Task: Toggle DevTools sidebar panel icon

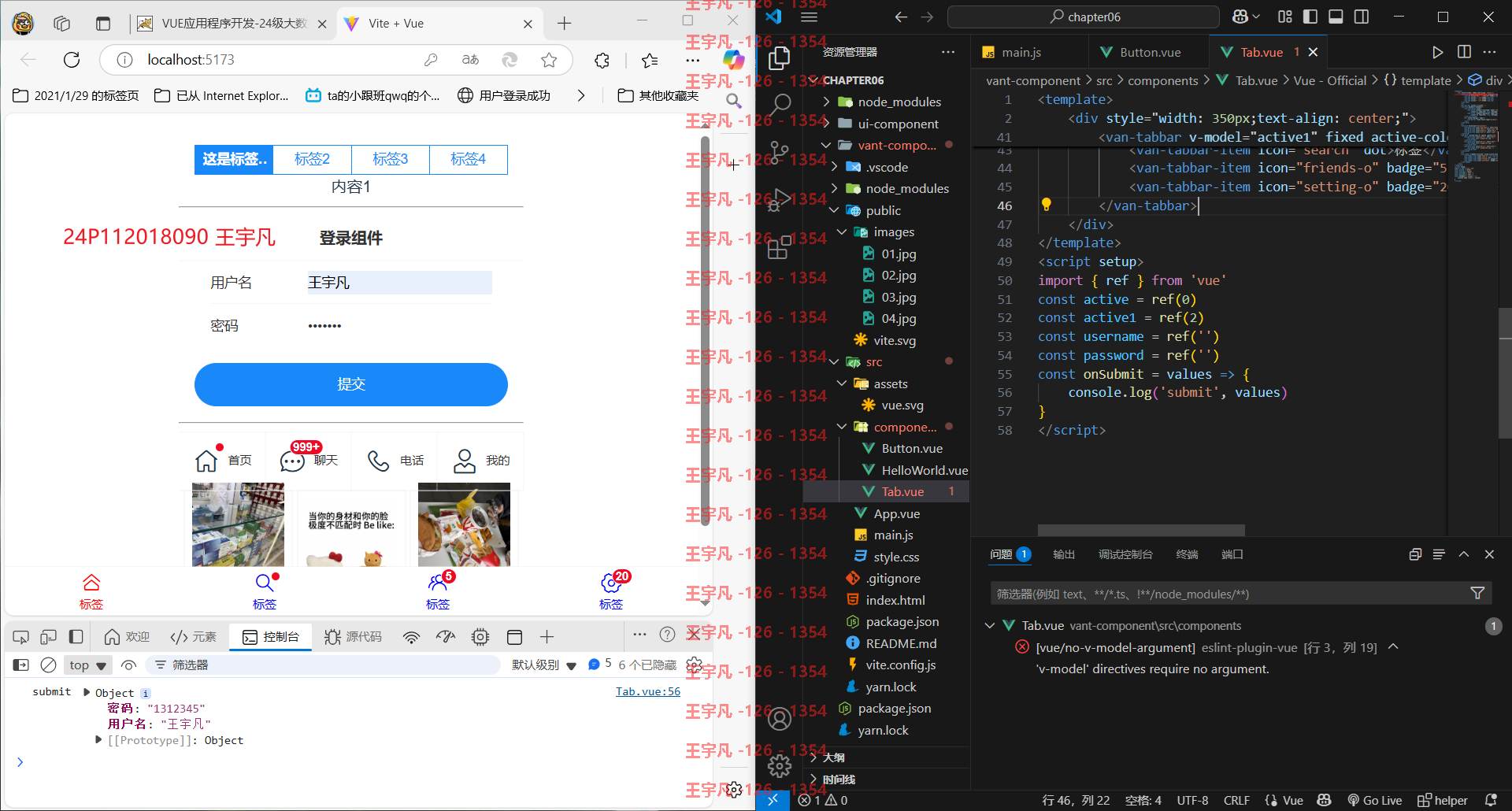Action: click(76, 636)
